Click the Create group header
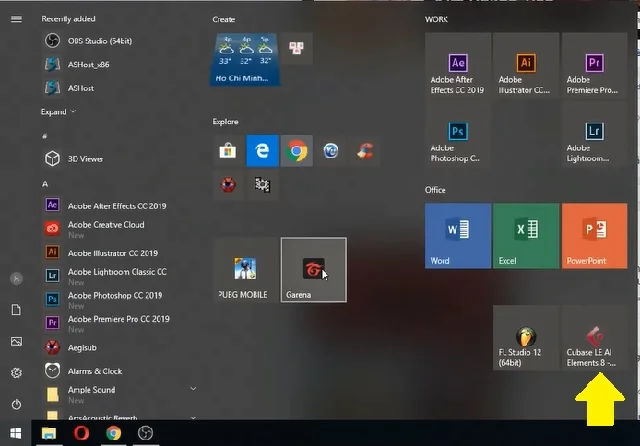This screenshot has width=640, height=446. coord(224,19)
